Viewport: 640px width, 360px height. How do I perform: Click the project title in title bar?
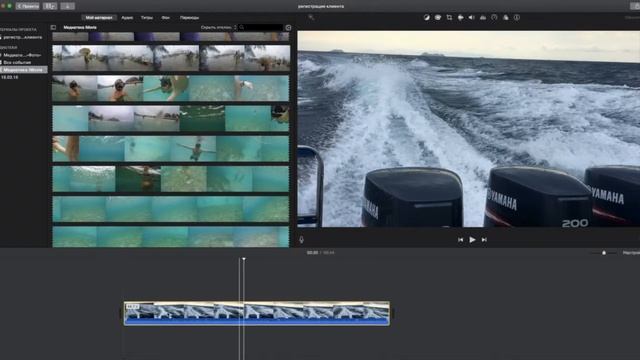coord(321,6)
